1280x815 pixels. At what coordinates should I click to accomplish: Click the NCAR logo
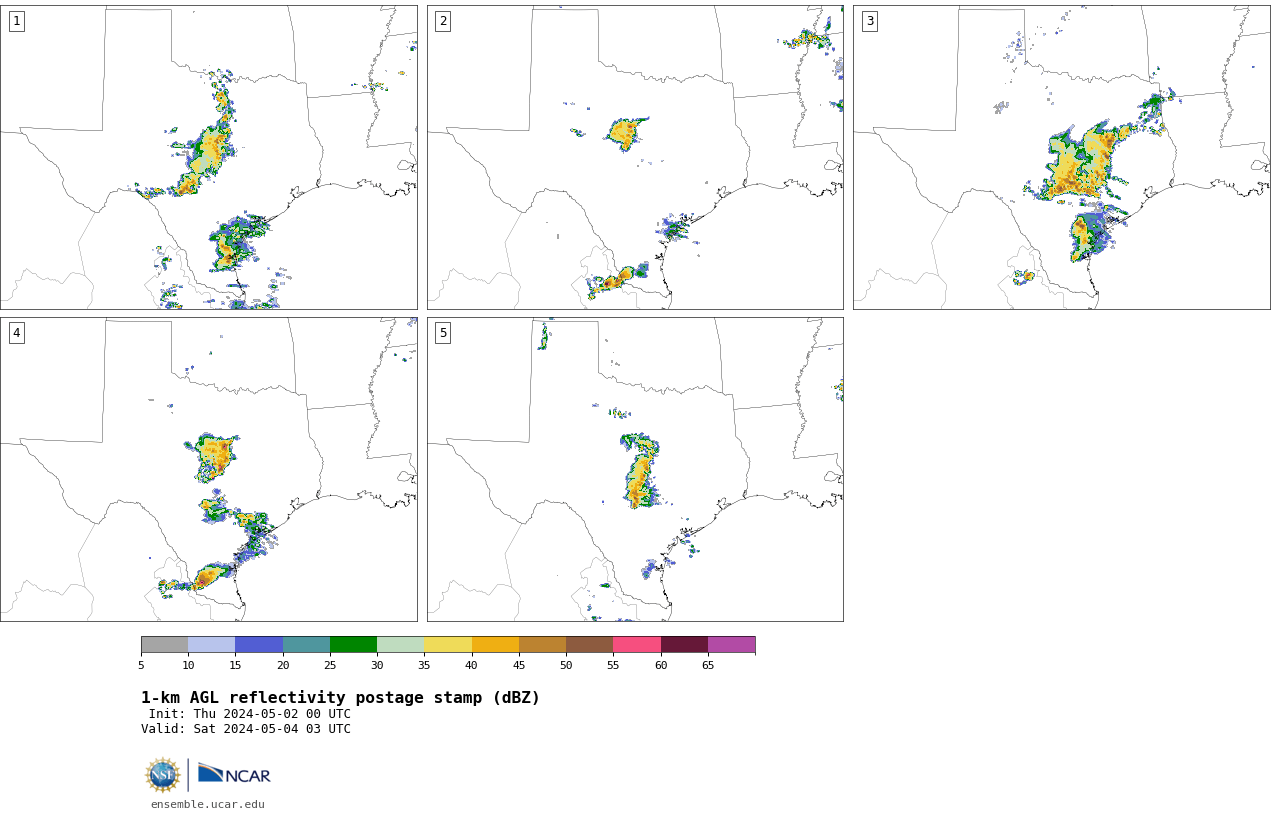point(234,774)
